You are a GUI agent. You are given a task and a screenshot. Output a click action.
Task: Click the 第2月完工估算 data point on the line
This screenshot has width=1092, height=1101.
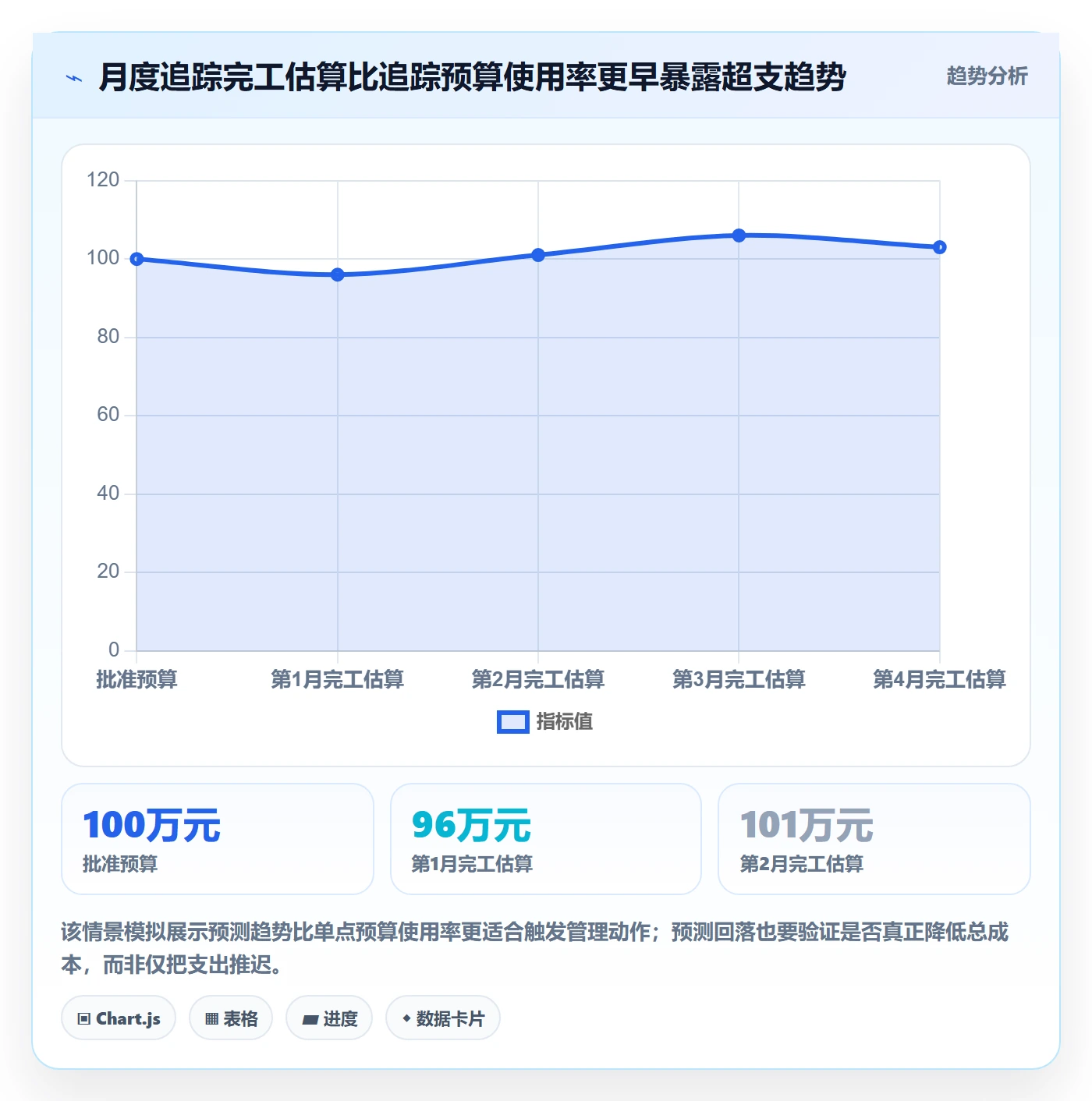[x=538, y=255]
